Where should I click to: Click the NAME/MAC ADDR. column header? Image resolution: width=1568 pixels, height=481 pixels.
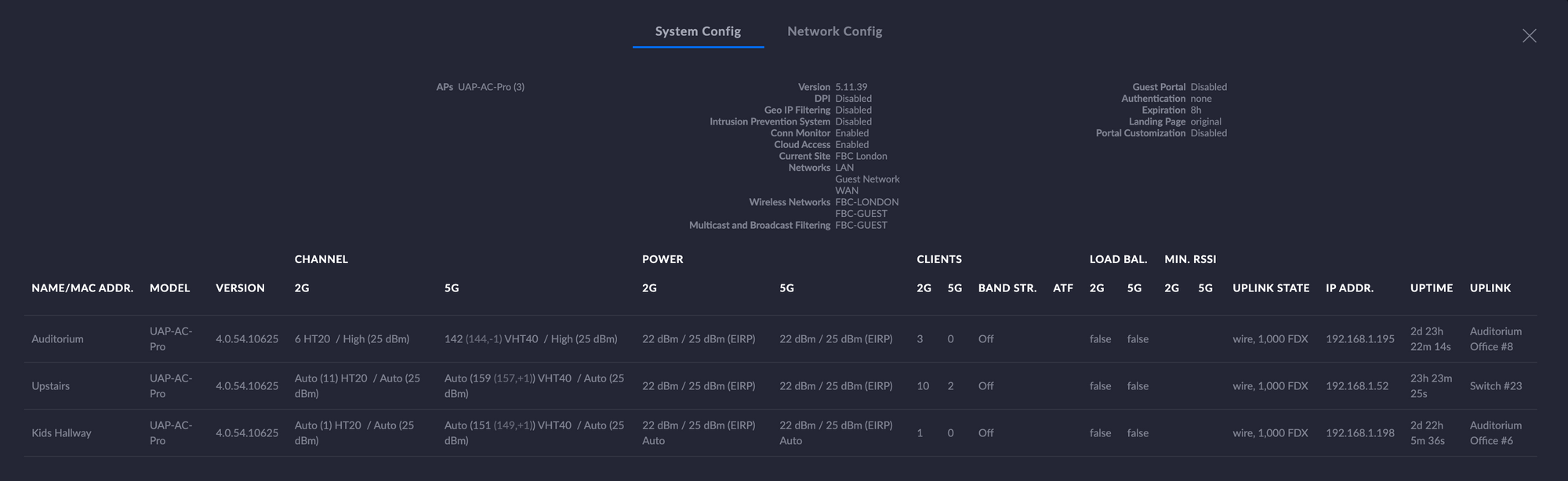tap(82, 288)
